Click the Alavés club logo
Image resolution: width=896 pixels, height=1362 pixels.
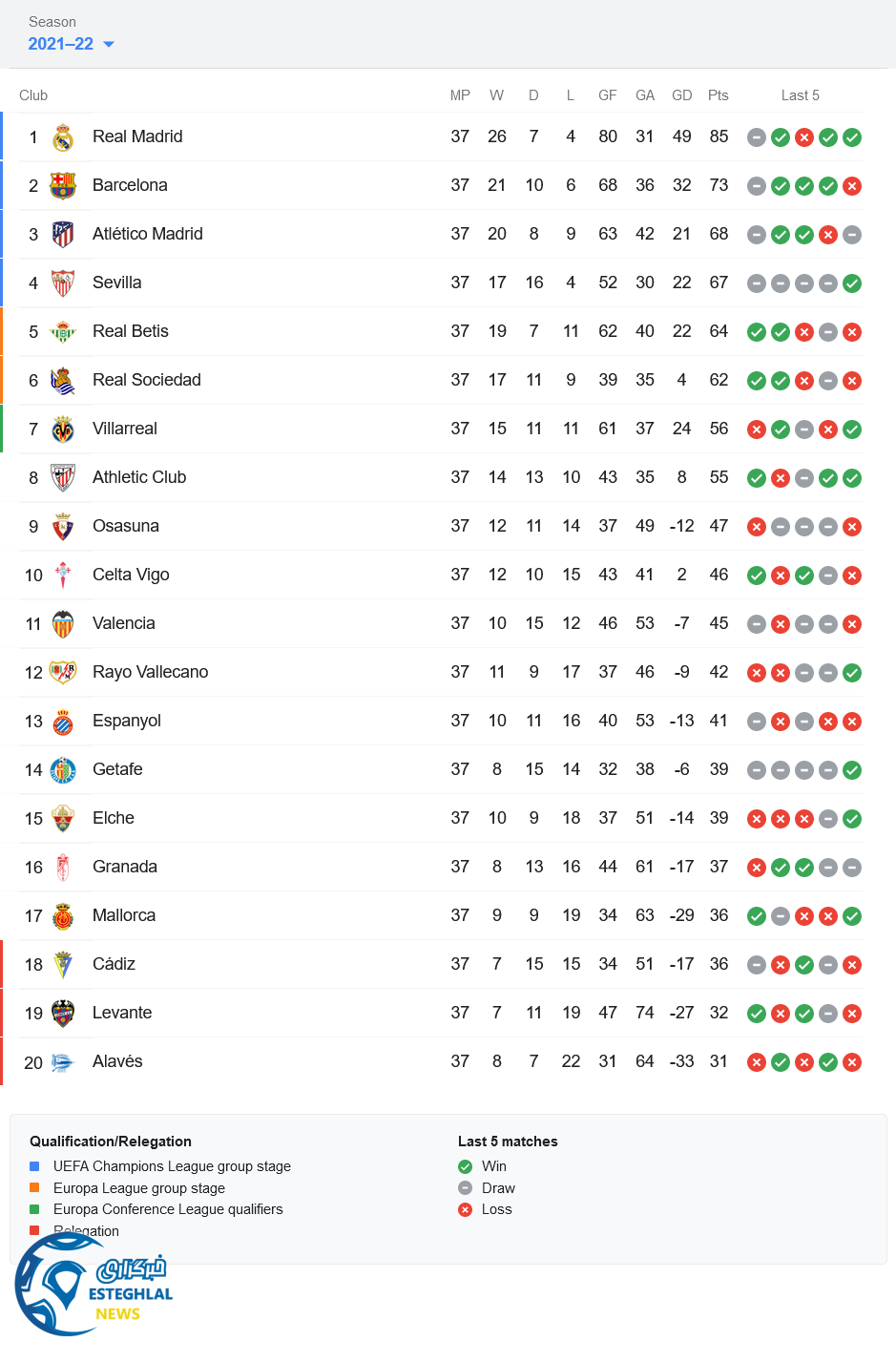[63, 1062]
